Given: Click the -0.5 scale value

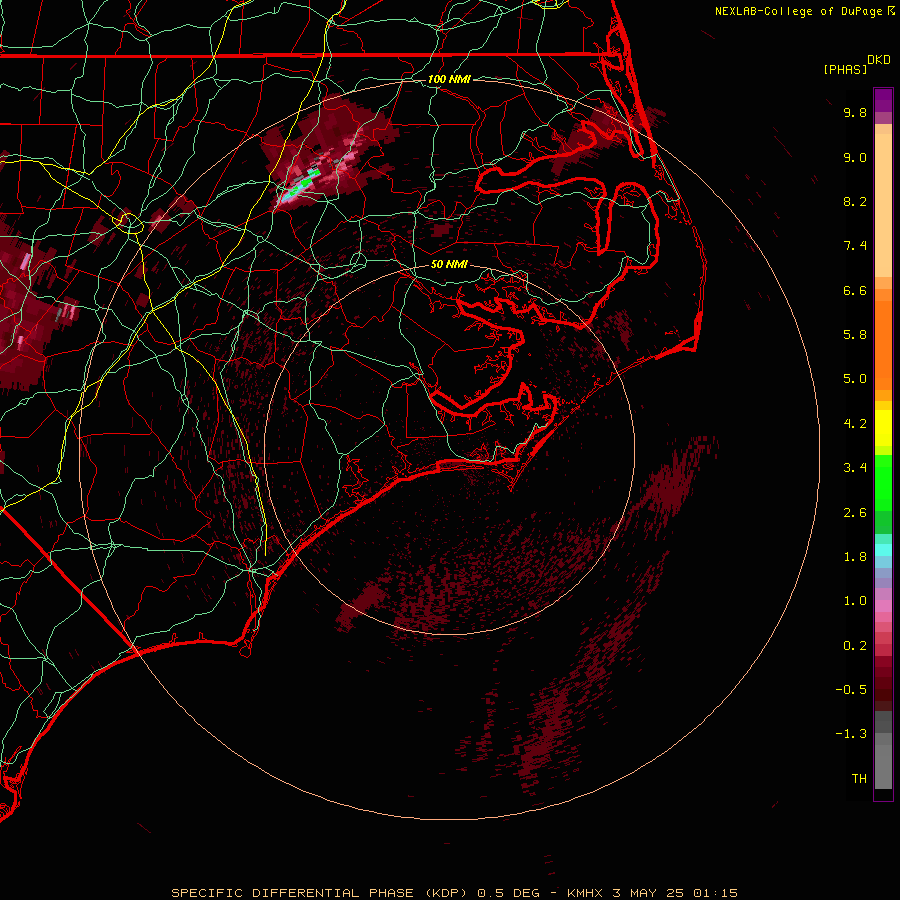Looking at the screenshot, I should tap(851, 690).
